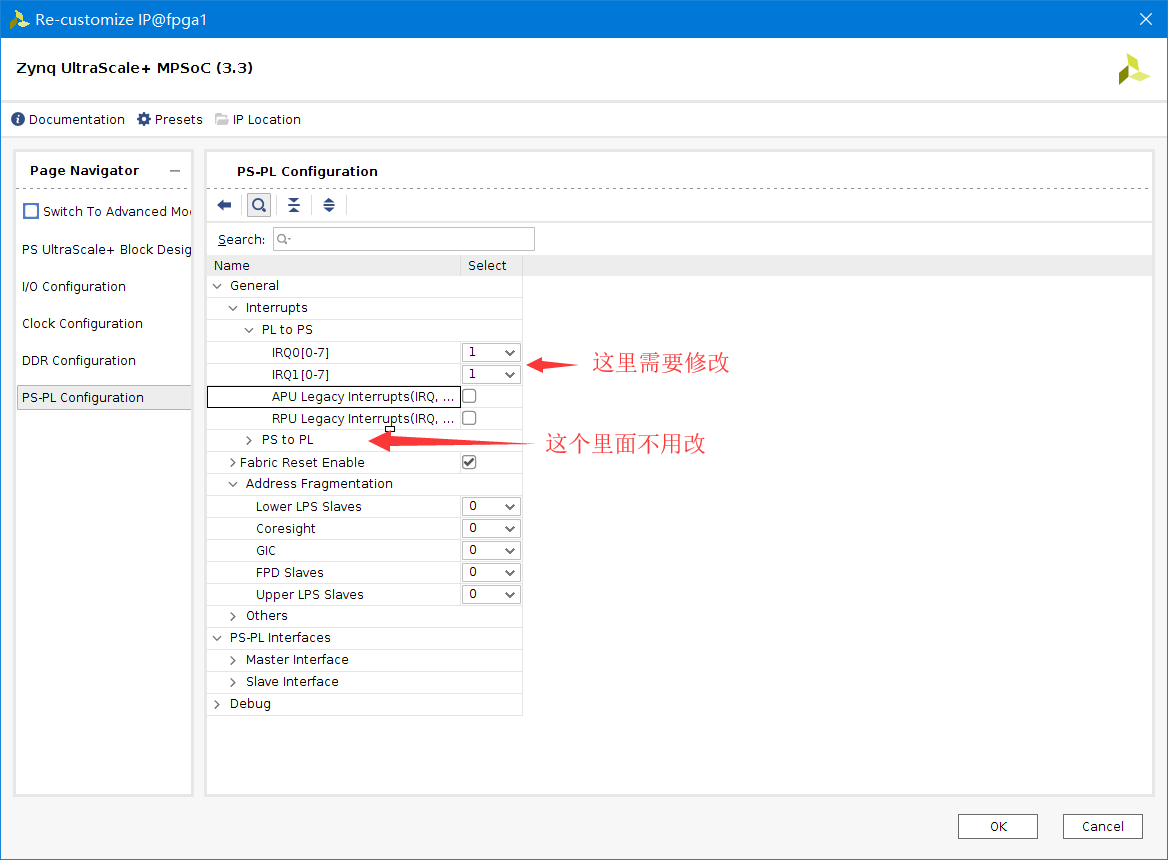Open the GIC dropdown

point(491,550)
